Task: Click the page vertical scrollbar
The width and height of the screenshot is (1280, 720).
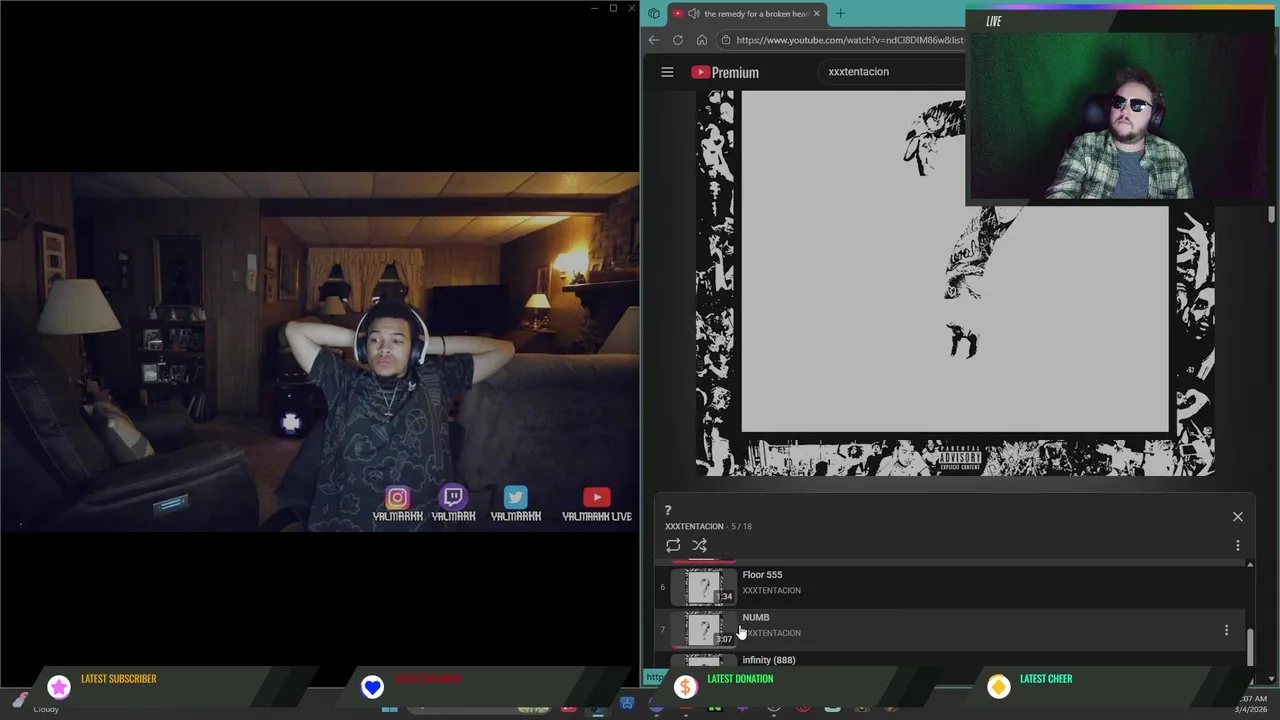Action: (1272, 214)
